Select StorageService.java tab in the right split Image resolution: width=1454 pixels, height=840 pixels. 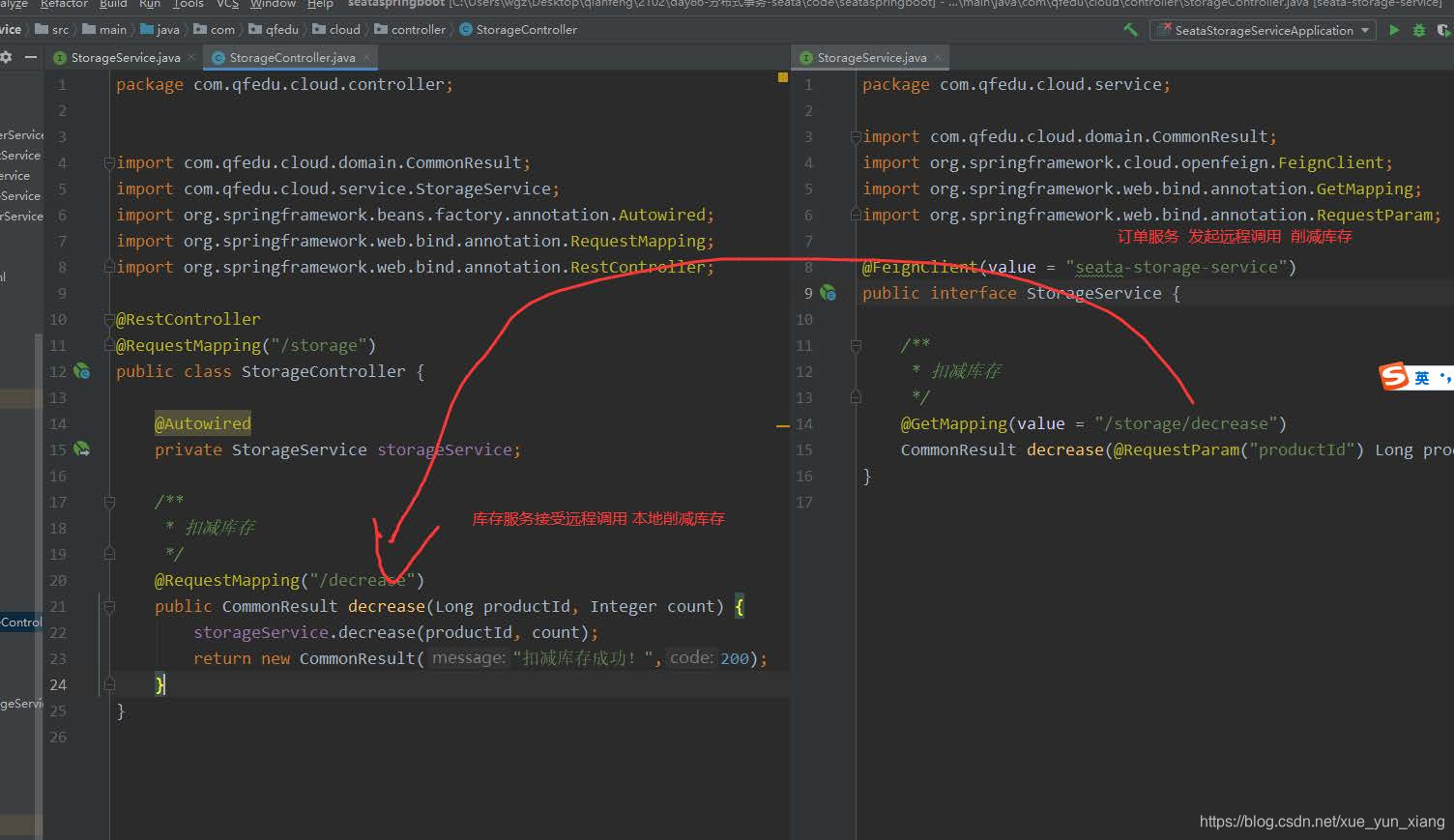coord(871,58)
